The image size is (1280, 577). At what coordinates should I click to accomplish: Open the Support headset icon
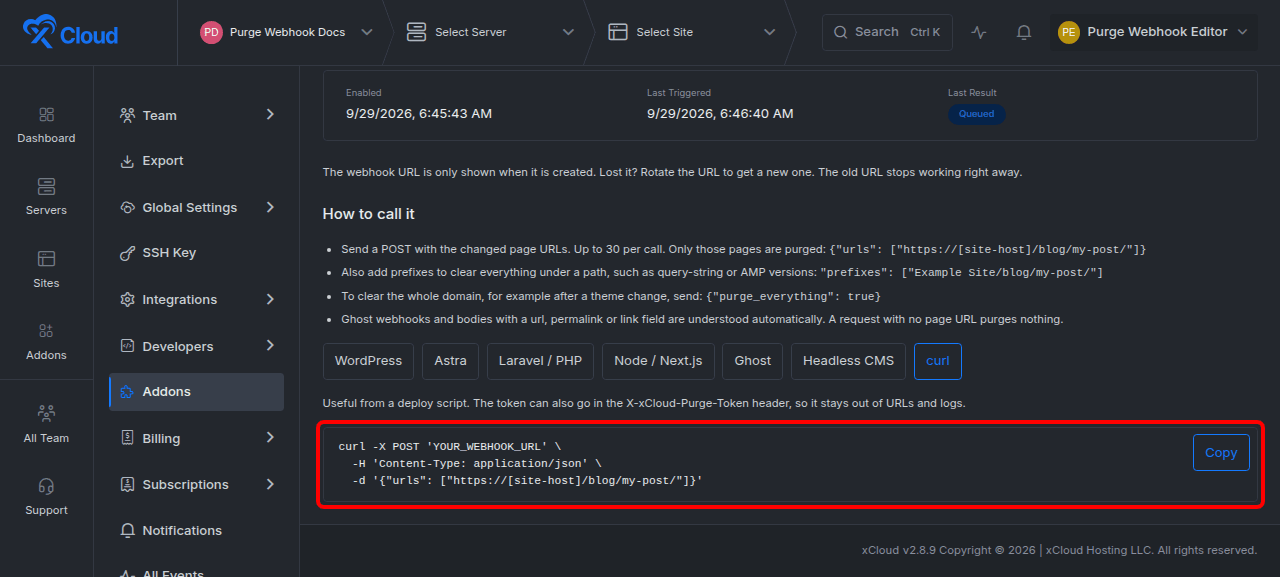(46, 486)
